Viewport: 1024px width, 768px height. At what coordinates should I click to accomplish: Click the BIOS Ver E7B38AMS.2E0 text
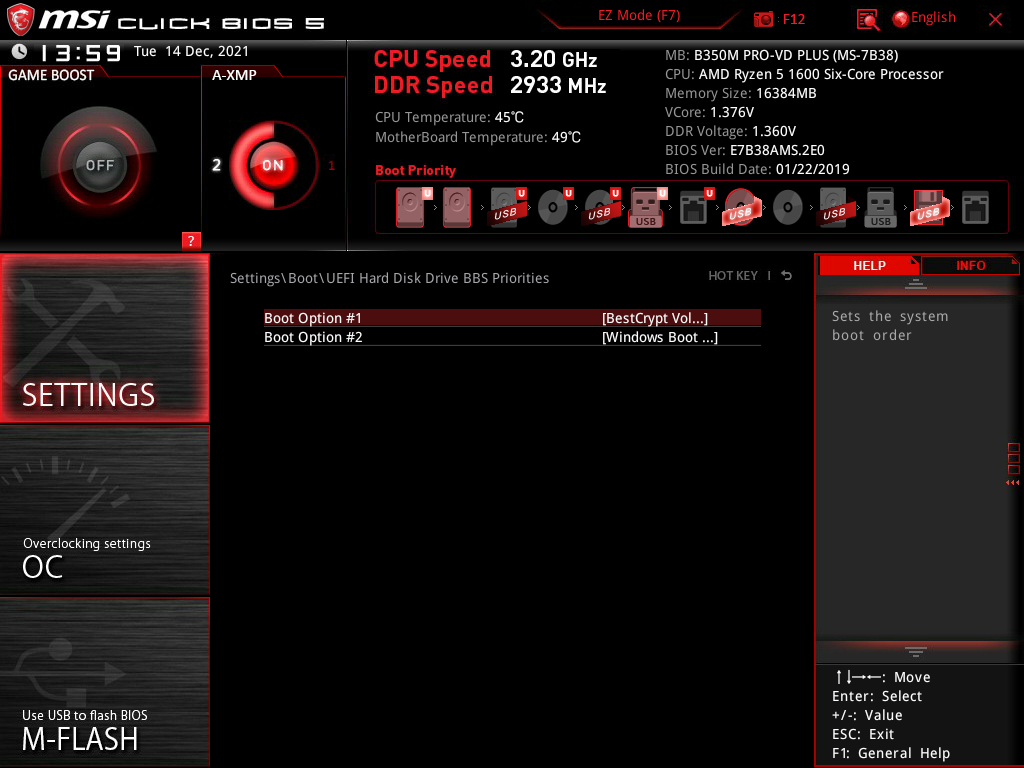744,150
